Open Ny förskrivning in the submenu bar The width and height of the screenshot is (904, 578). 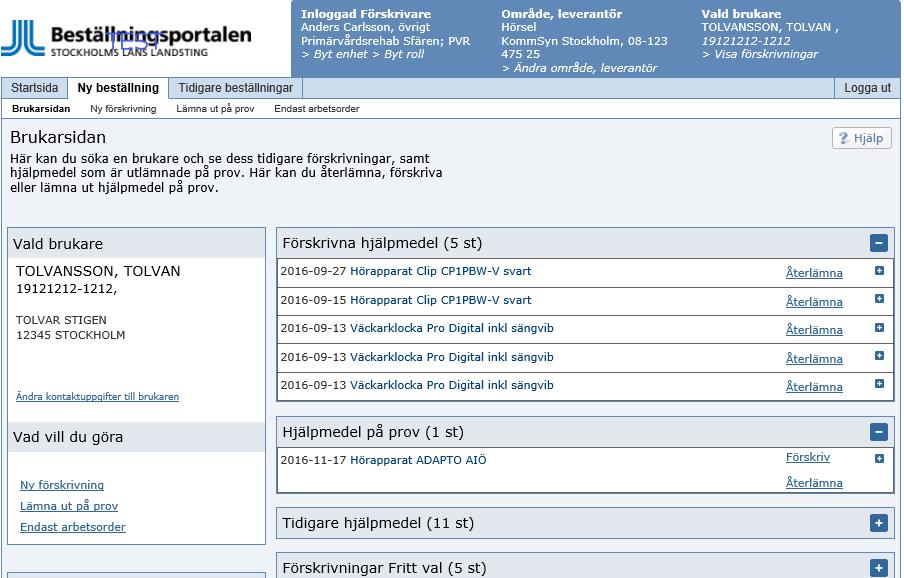pos(123,109)
